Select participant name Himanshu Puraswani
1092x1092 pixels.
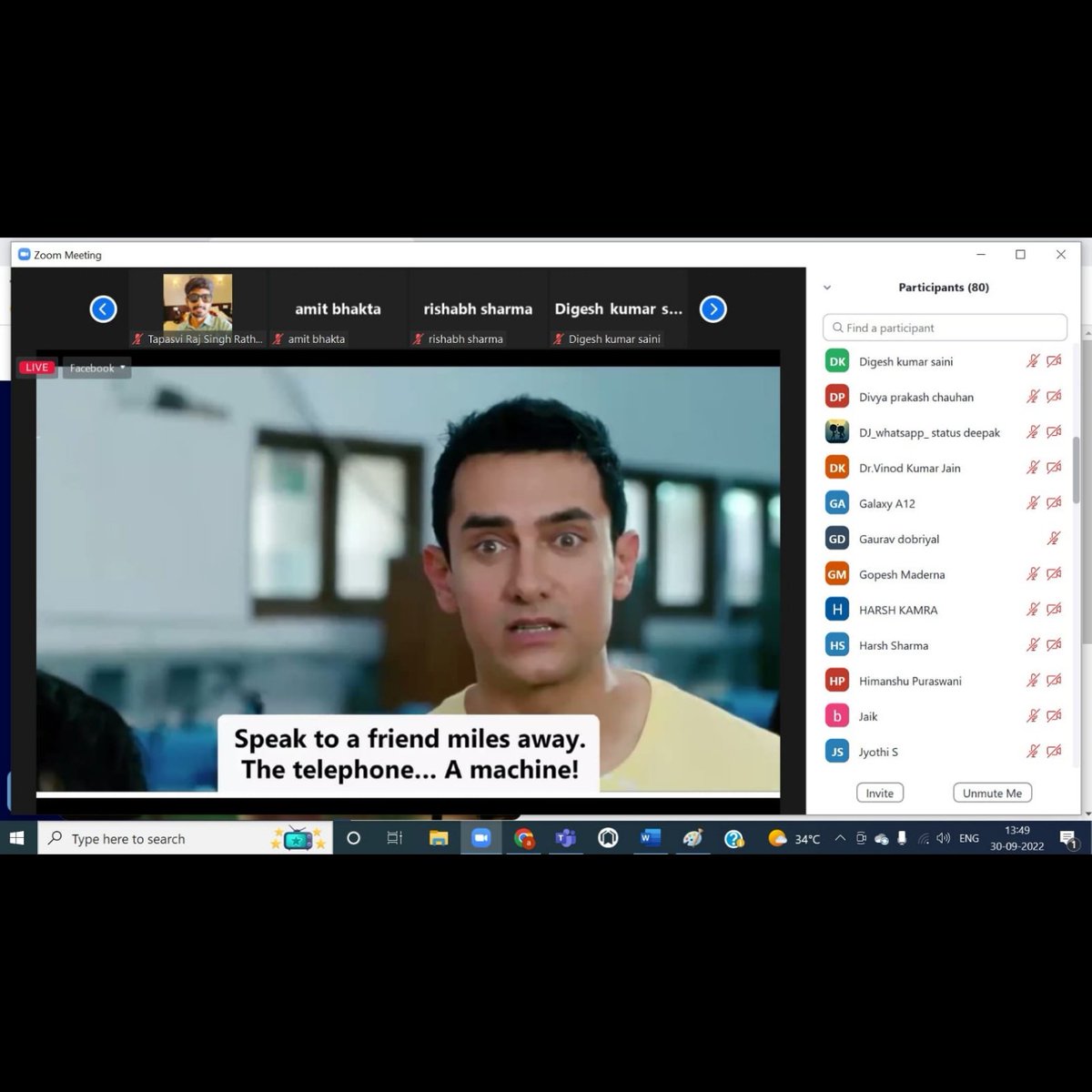(910, 681)
